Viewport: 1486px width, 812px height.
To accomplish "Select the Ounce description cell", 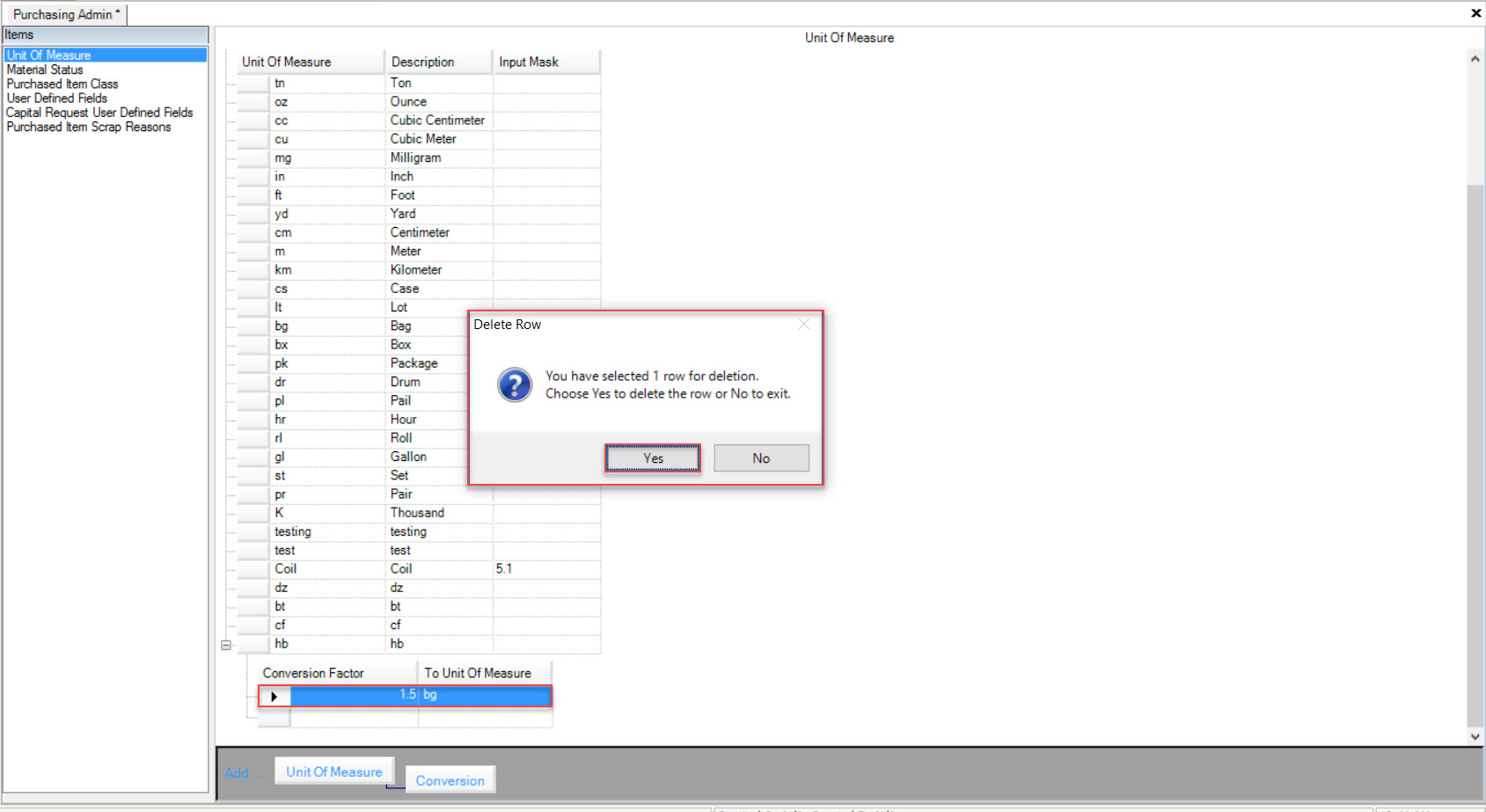I will (439, 101).
